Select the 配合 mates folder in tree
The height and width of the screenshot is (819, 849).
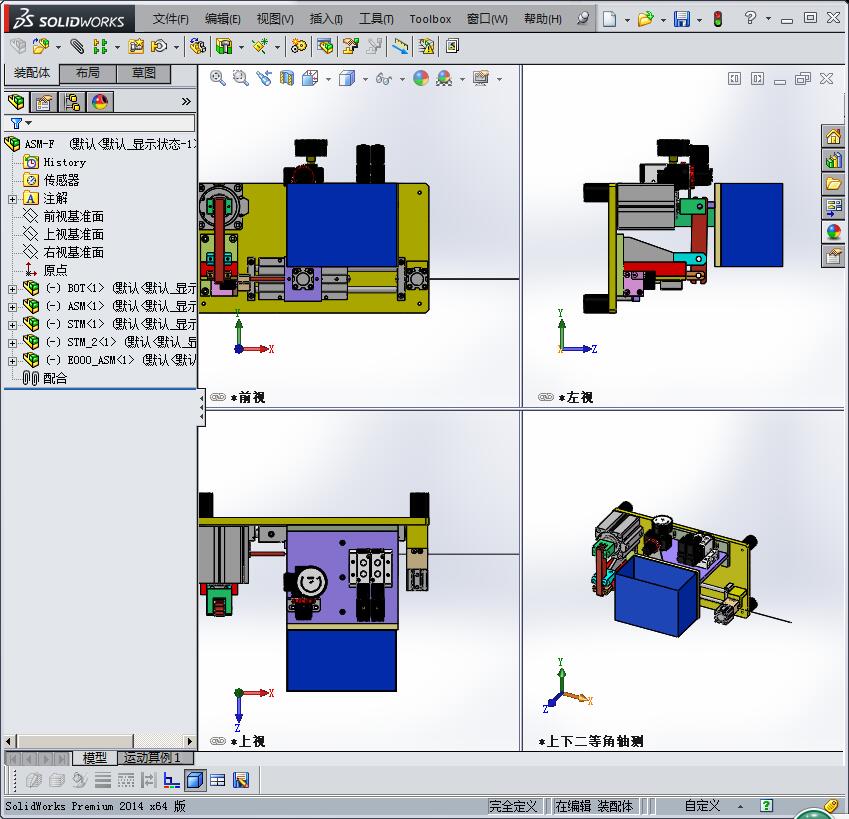[x=55, y=378]
